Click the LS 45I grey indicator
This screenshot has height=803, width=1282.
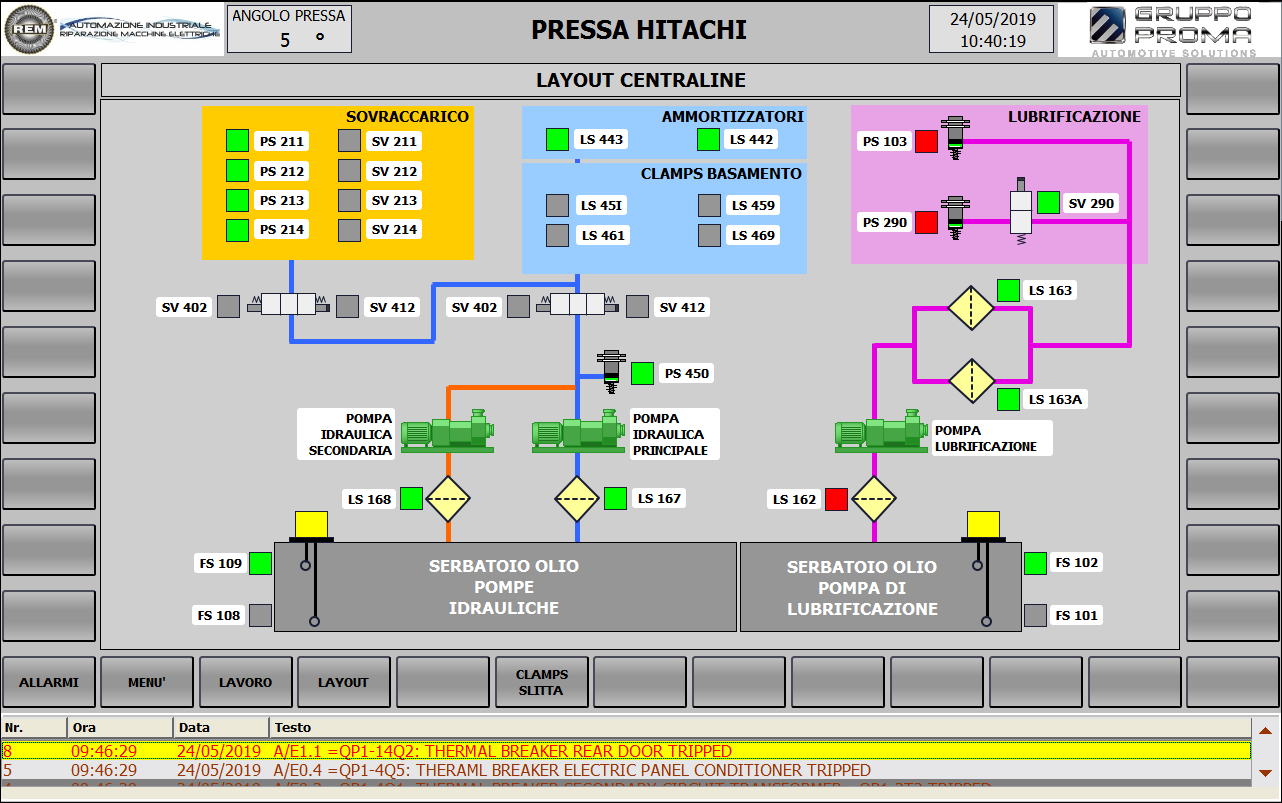[x=557, y=206]
